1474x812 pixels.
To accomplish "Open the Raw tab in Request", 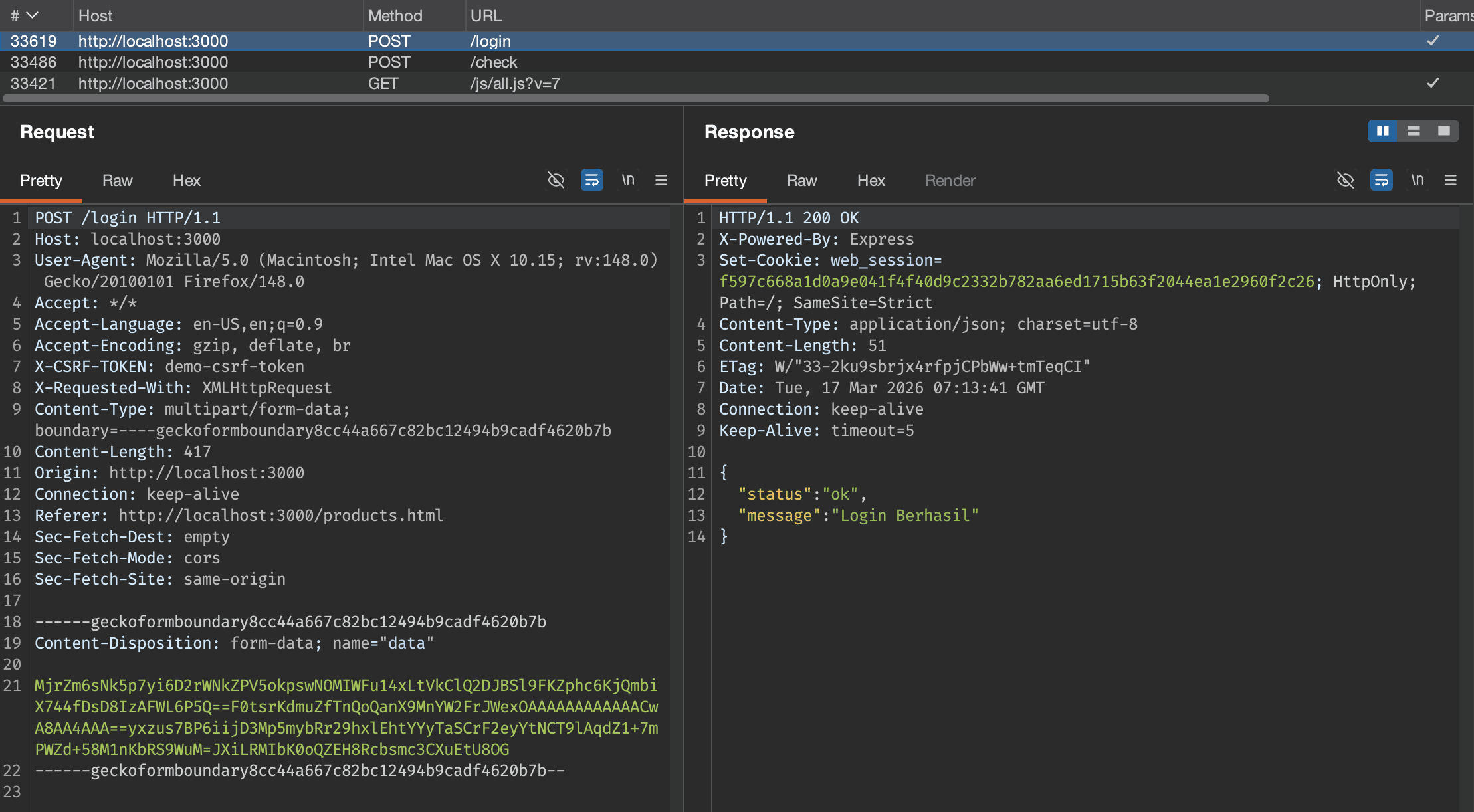I will click(117, 181).
